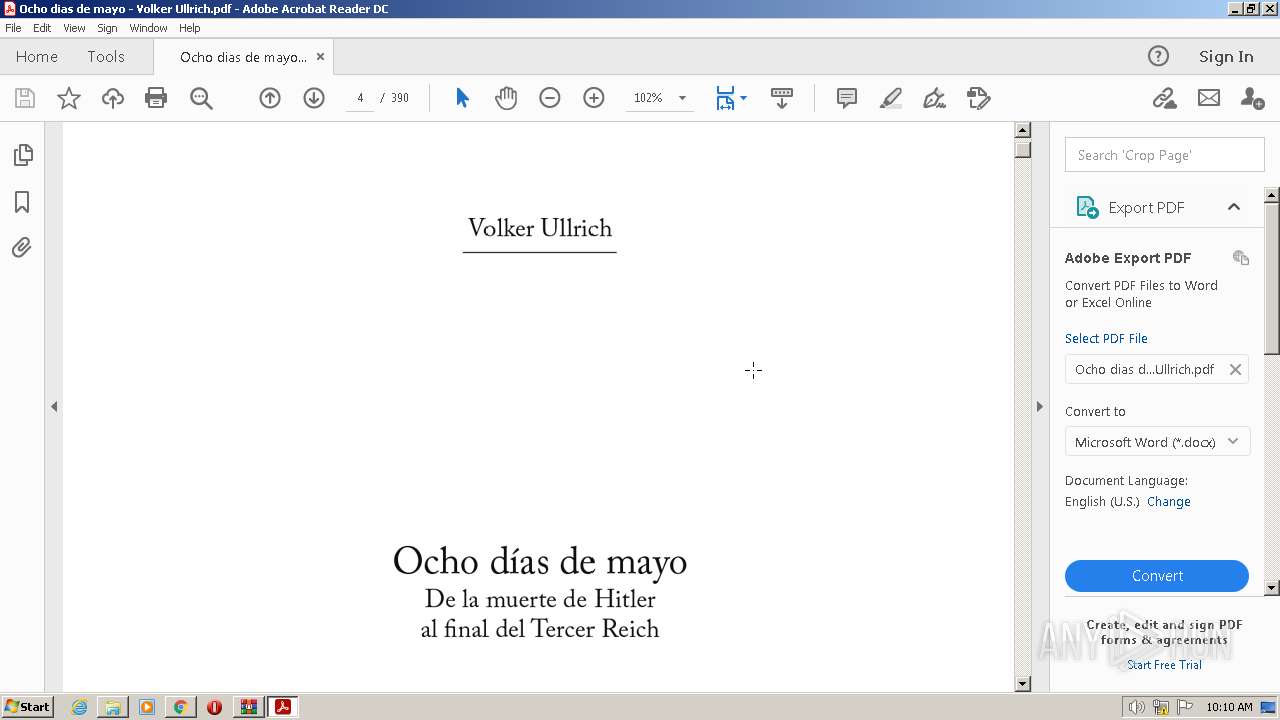Open Opera from the taskbar
The height and width of the screenshot is (720, 1280).
(x=215, y=707)
